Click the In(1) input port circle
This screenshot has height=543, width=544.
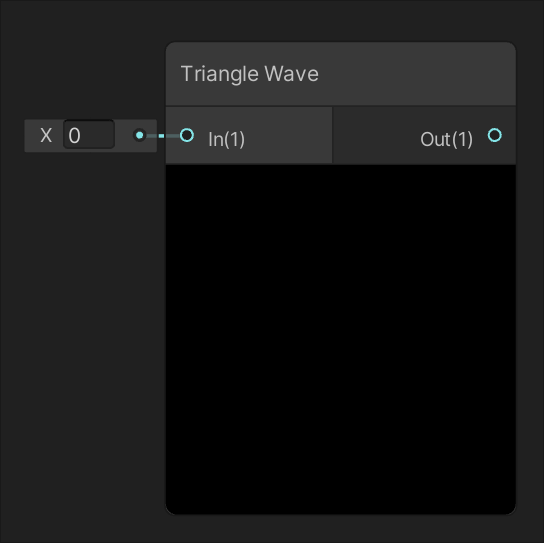point(187,135)
